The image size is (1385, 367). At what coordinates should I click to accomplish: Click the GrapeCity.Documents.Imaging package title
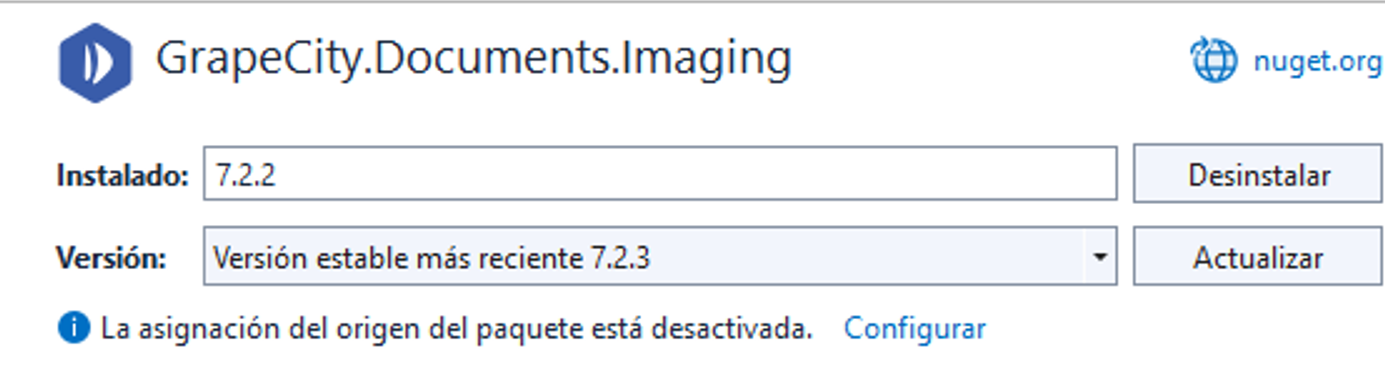(473, 59)
